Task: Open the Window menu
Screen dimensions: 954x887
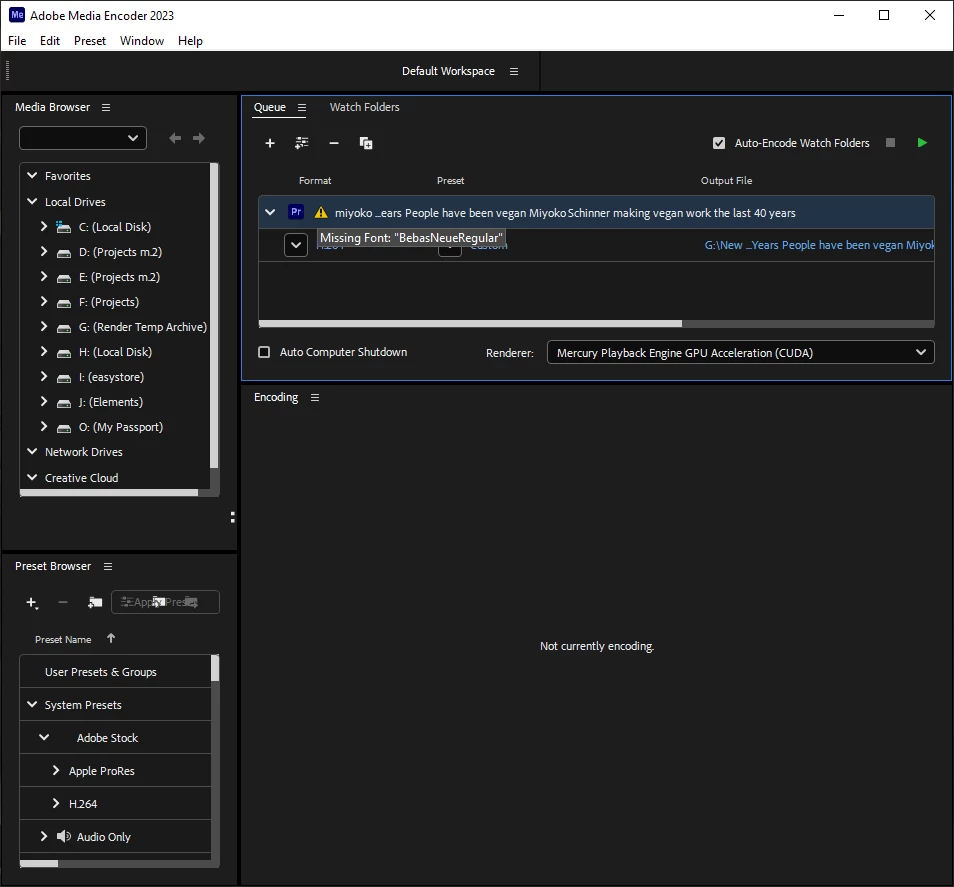Action: pyautogui.click(x=142, y=41)
